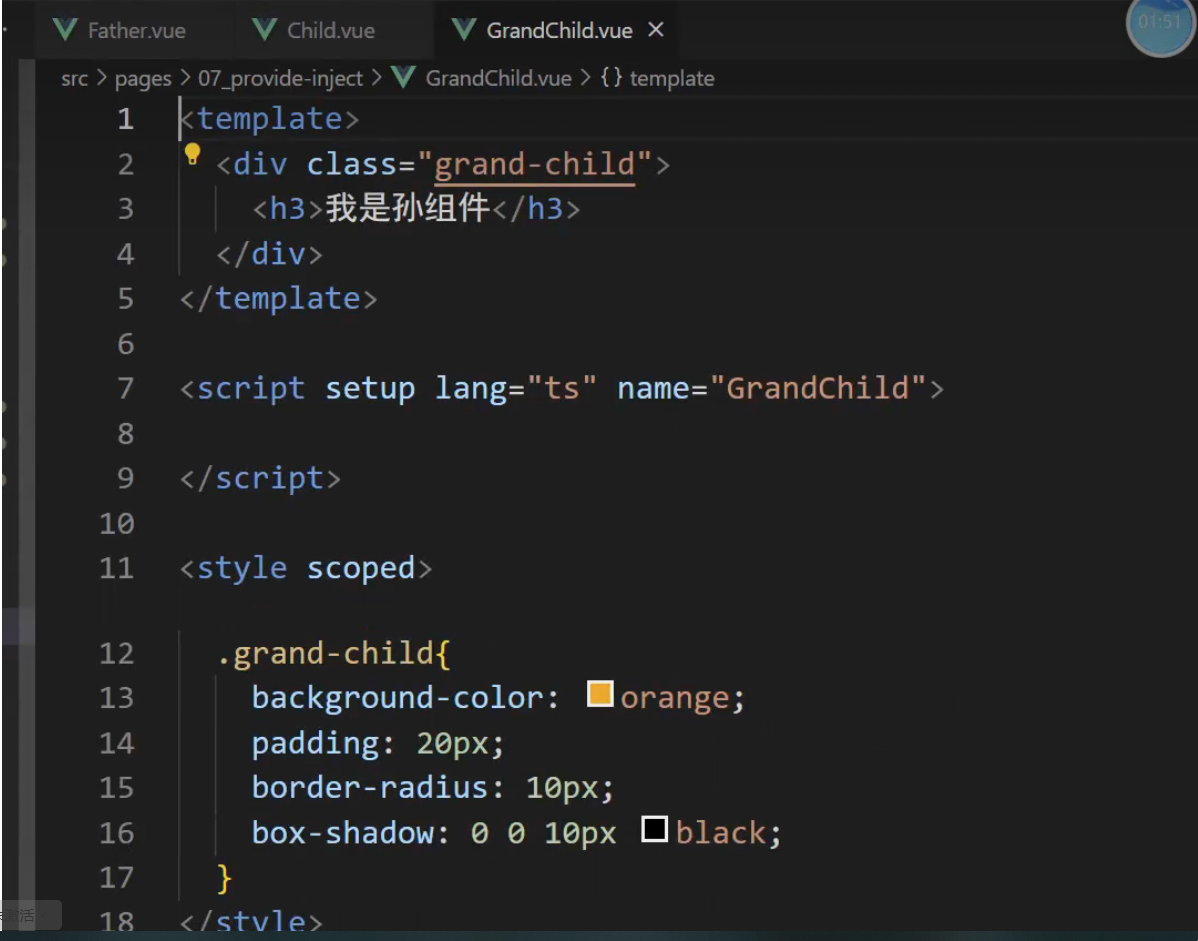This screenshot has width=1198, height=941.
Task: Click the scoped attribute
Action: (361, 568)
